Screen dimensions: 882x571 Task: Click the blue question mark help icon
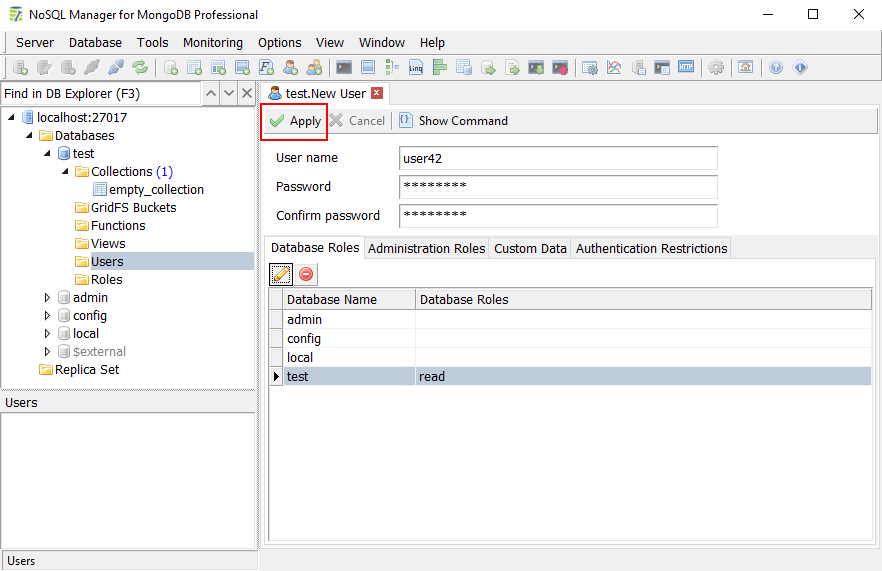click(x=776, y=68)
